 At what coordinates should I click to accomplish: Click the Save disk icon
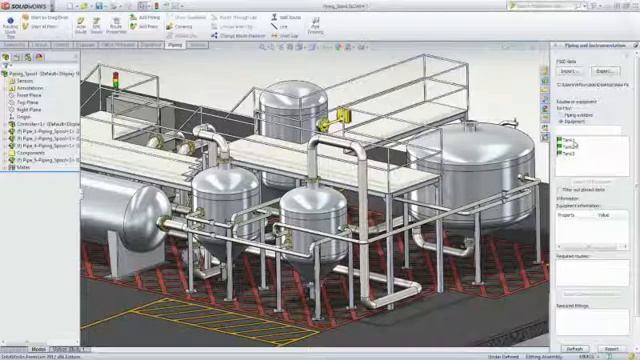click(99, 6)
